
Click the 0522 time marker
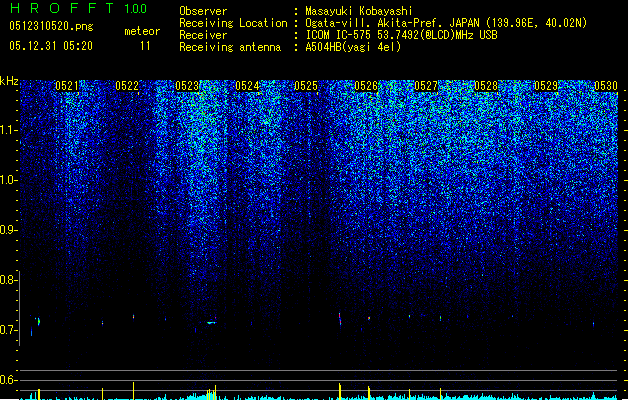[127, 86]
